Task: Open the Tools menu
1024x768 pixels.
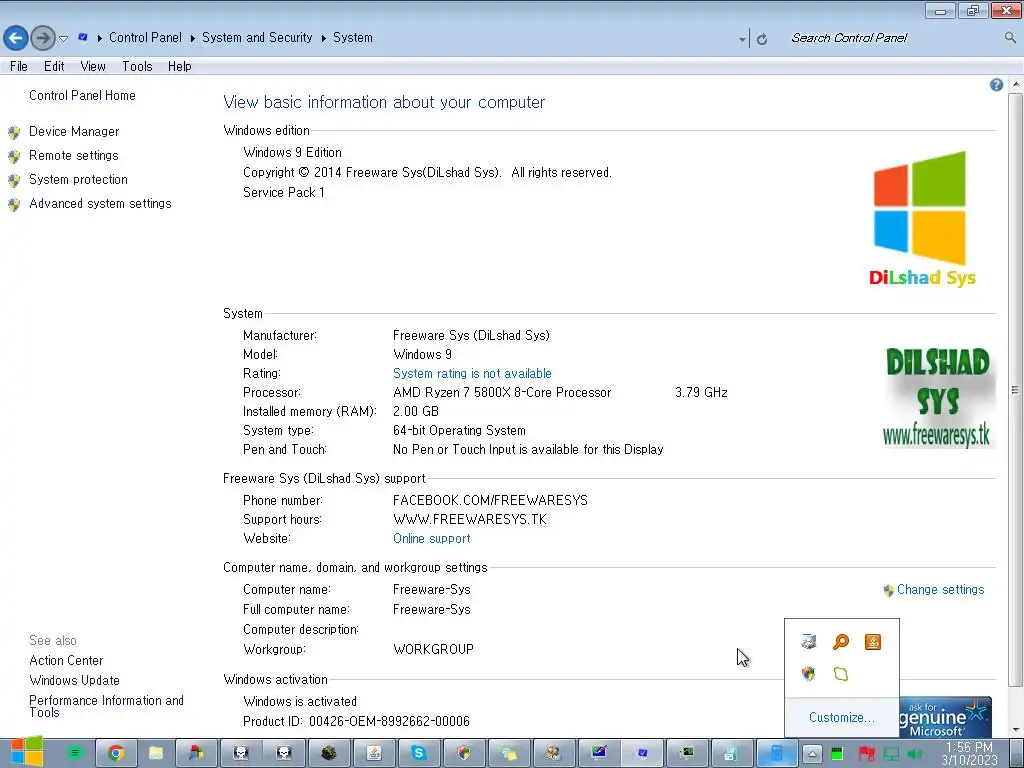Action: [137, 66]
